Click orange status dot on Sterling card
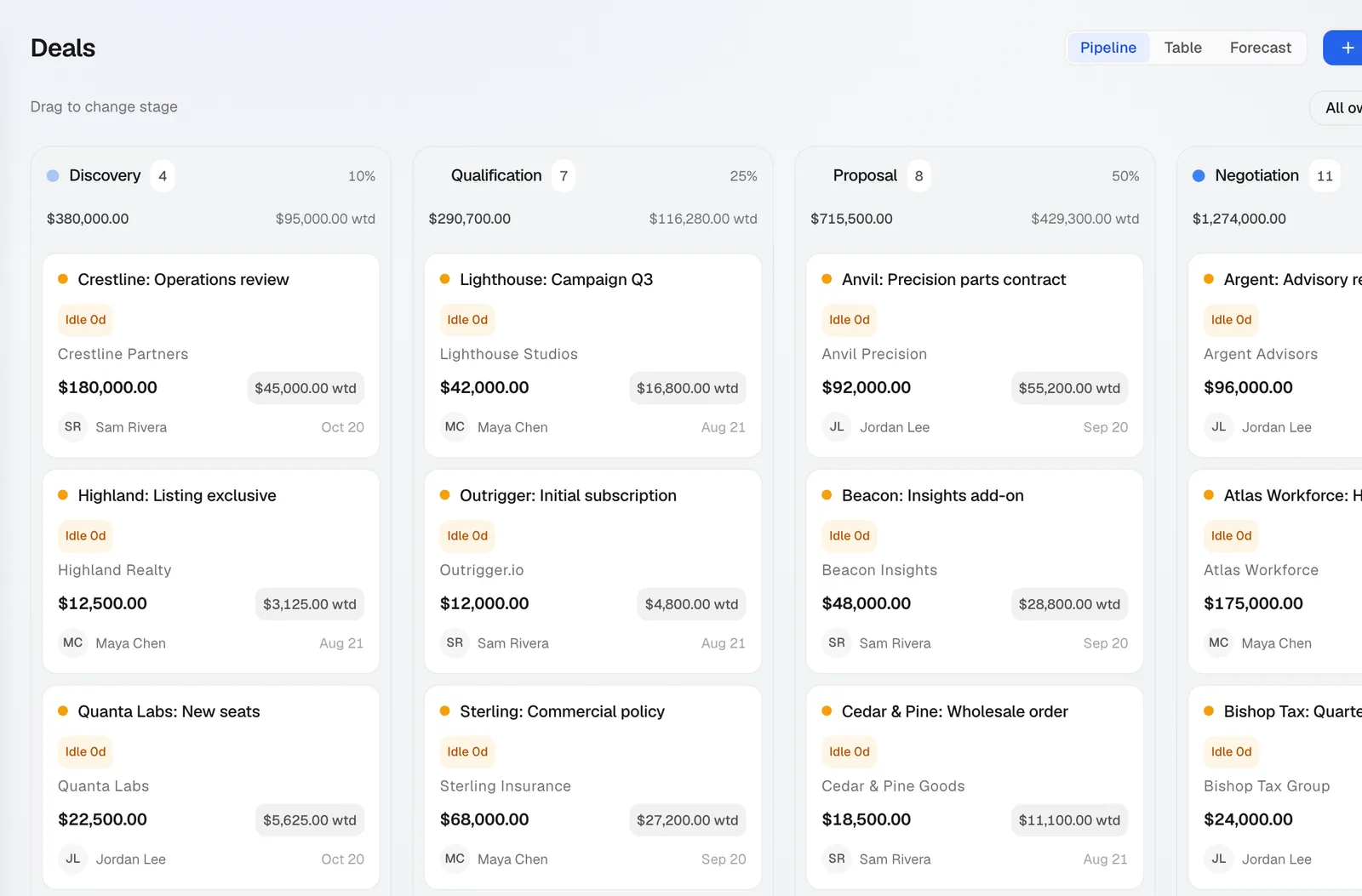Image resolution: width=1362 pixels, height=896 pixels. click(x=444, y=711)
